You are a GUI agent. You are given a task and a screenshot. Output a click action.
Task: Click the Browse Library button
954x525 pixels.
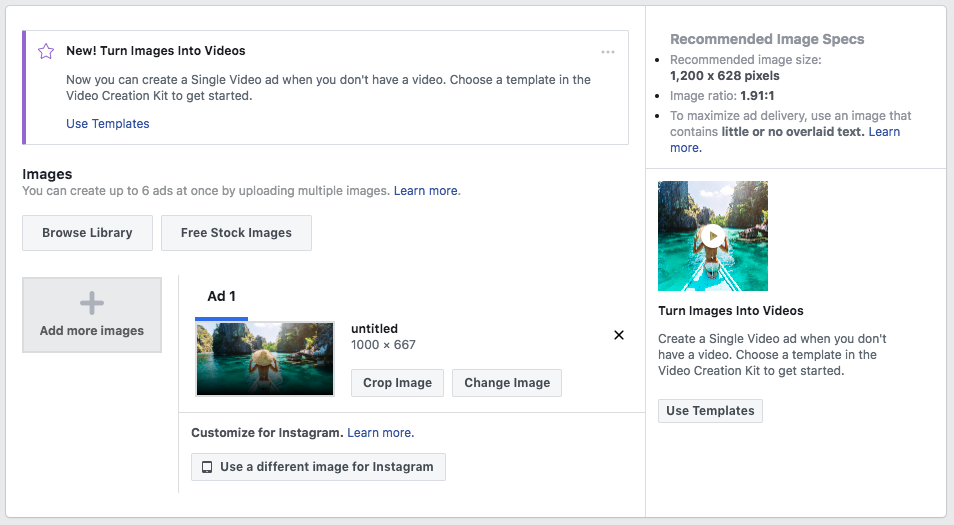point(87,233)
